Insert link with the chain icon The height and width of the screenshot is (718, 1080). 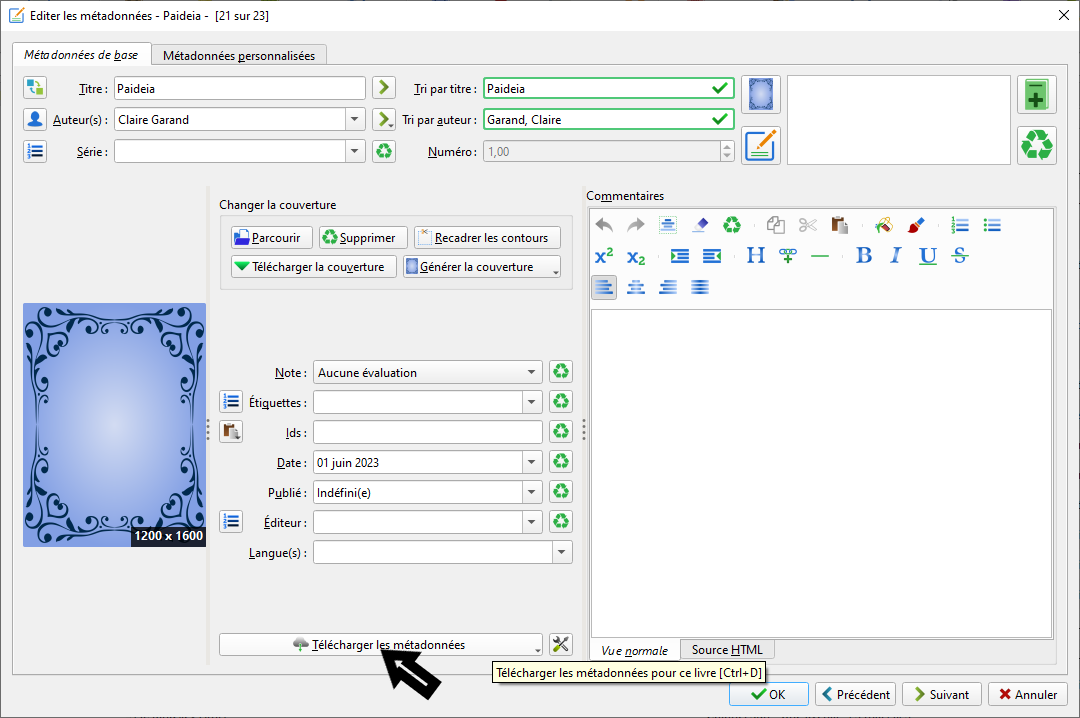[788, 256]
